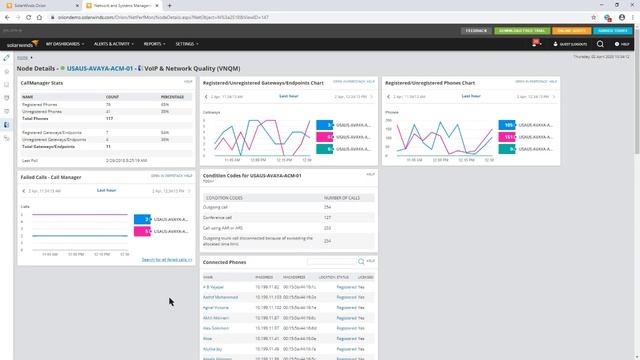The image size is (640, 360).
Task: Click Search for all failed calls link
Action: coord(167,260)
